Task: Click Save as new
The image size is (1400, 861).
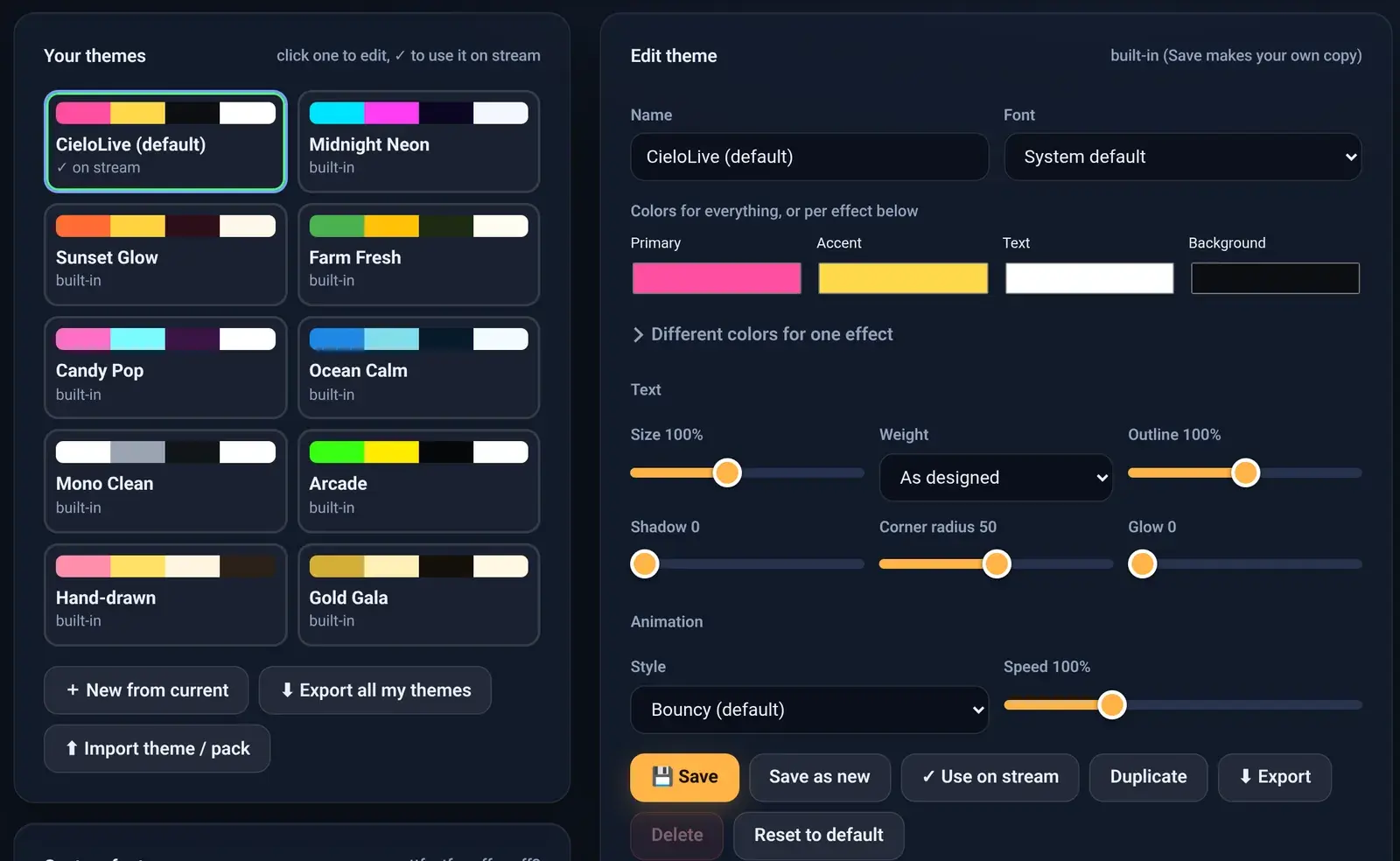Action: point(820,777)
